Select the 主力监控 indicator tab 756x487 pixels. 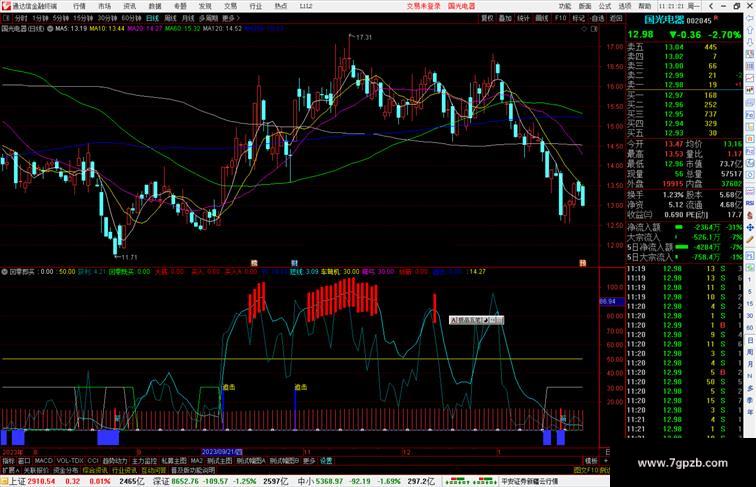click(x=145, y=461)
